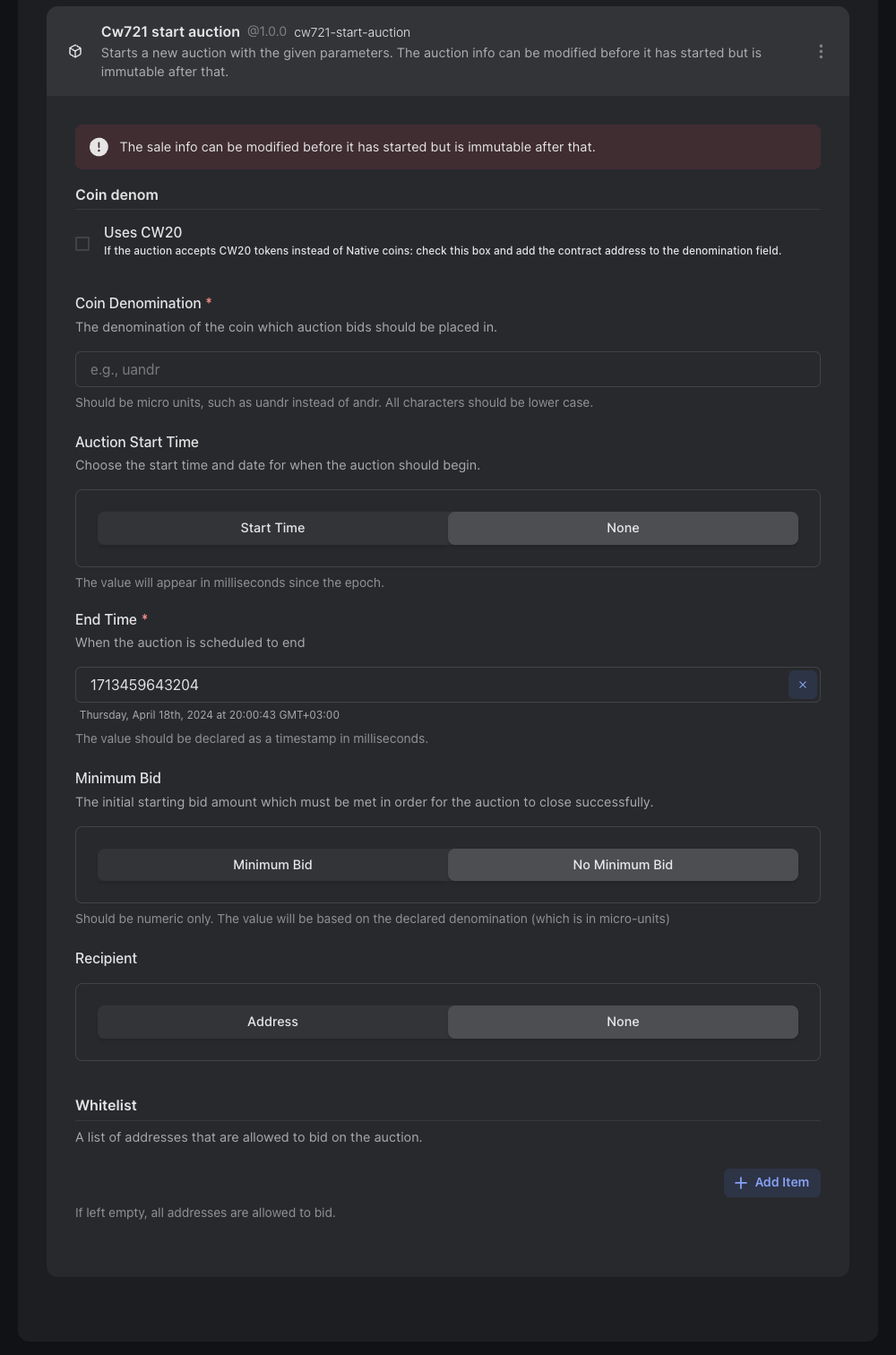The image size is (896, 1355).
Task: Click the cw721-start-auction identifier text
Action: 352,32
